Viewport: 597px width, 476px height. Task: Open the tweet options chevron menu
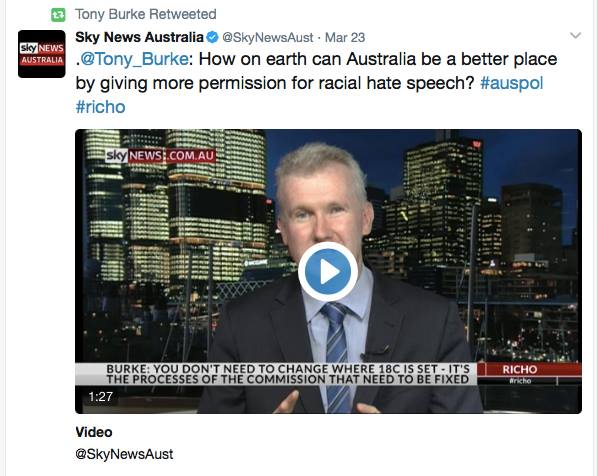pyautogui.click(x=575, y=36)
